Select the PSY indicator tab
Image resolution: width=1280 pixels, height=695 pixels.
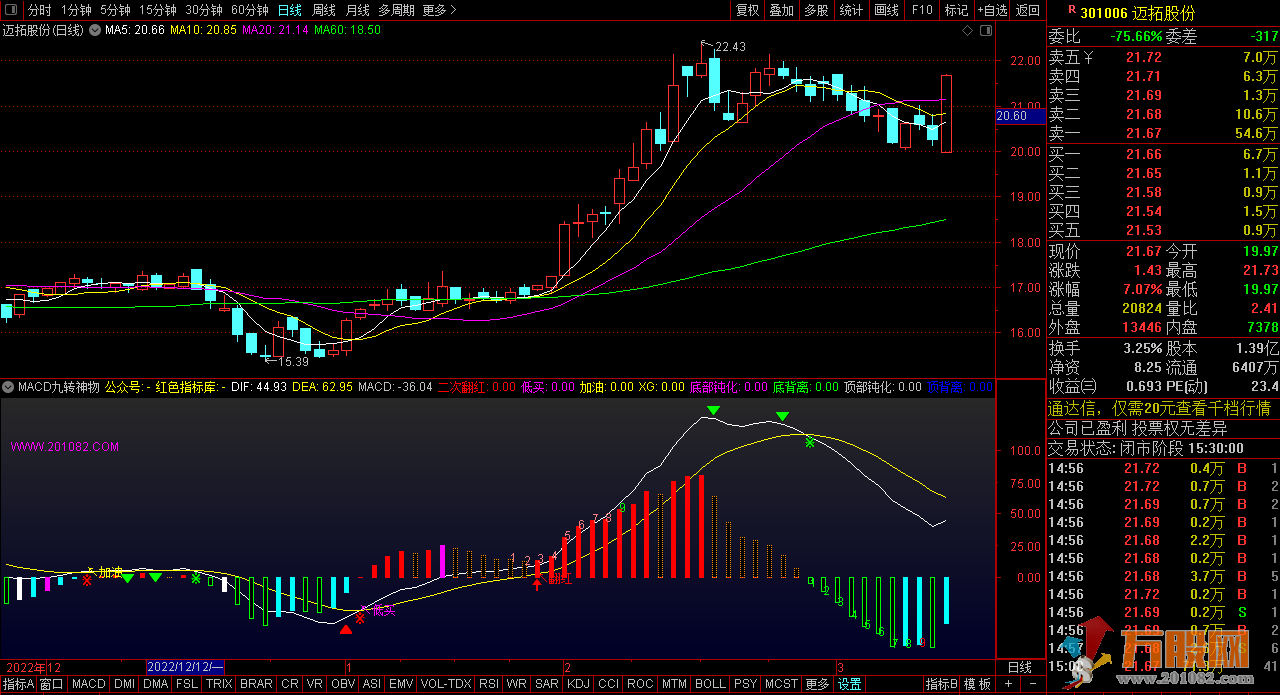[745, 685]
